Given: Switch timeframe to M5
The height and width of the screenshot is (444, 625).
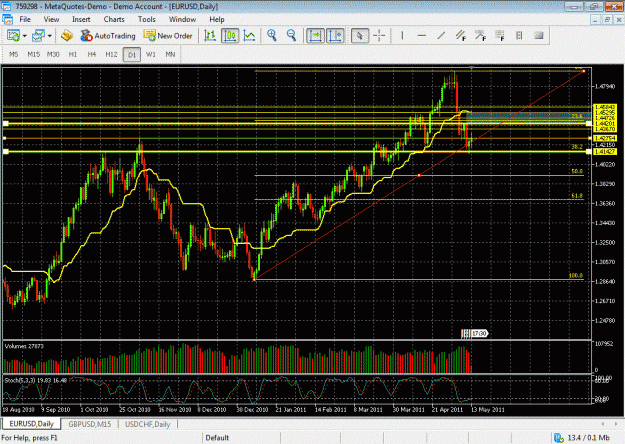Looking at the screenshot, I should coord(14,54).
